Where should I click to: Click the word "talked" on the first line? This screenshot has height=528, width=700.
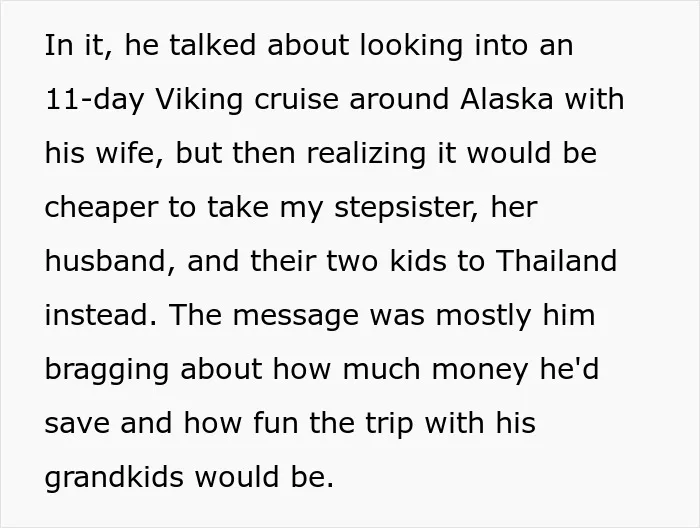click(x=212, y=45)
